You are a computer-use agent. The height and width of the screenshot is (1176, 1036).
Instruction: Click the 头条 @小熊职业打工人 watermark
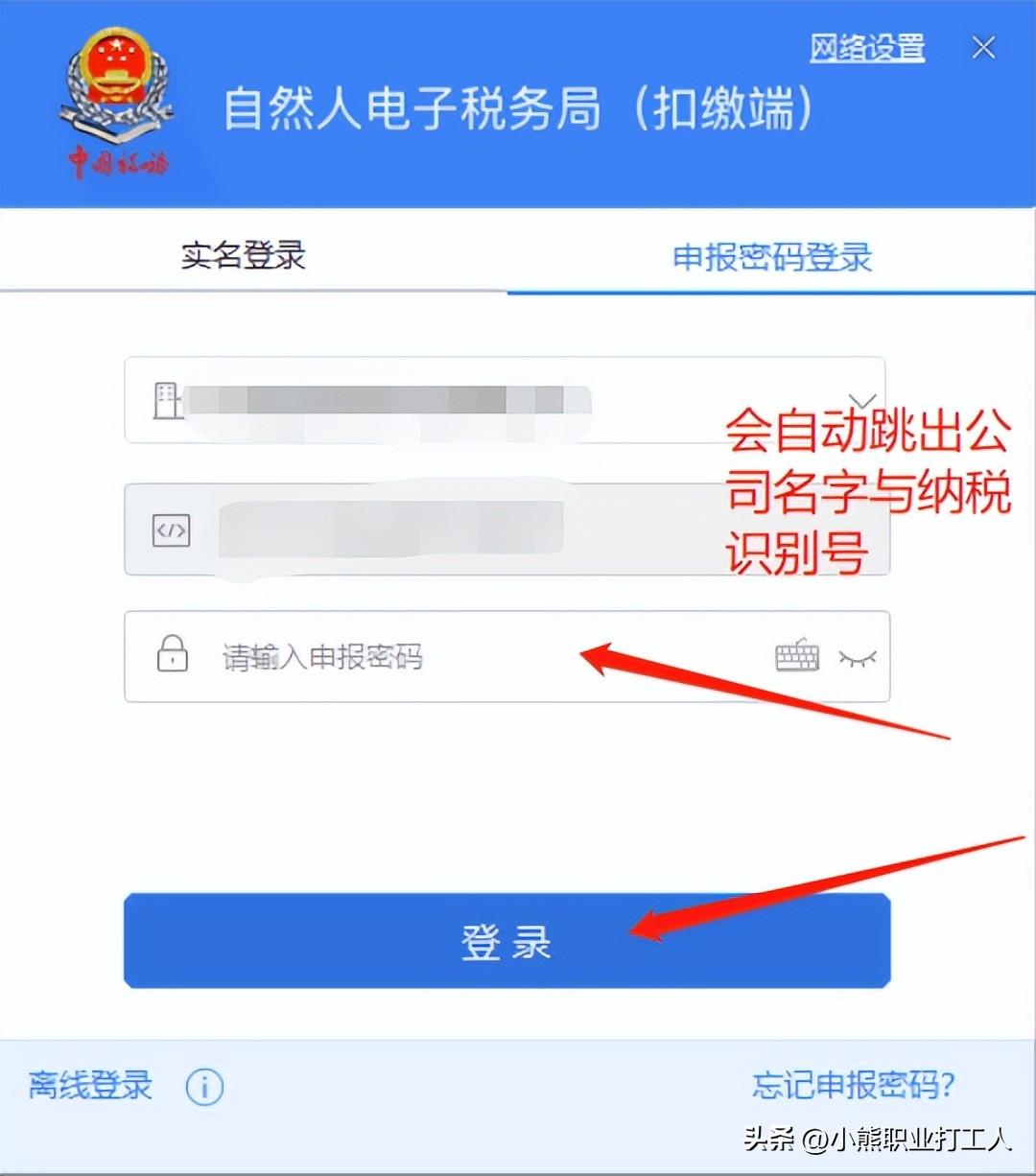878,1139
